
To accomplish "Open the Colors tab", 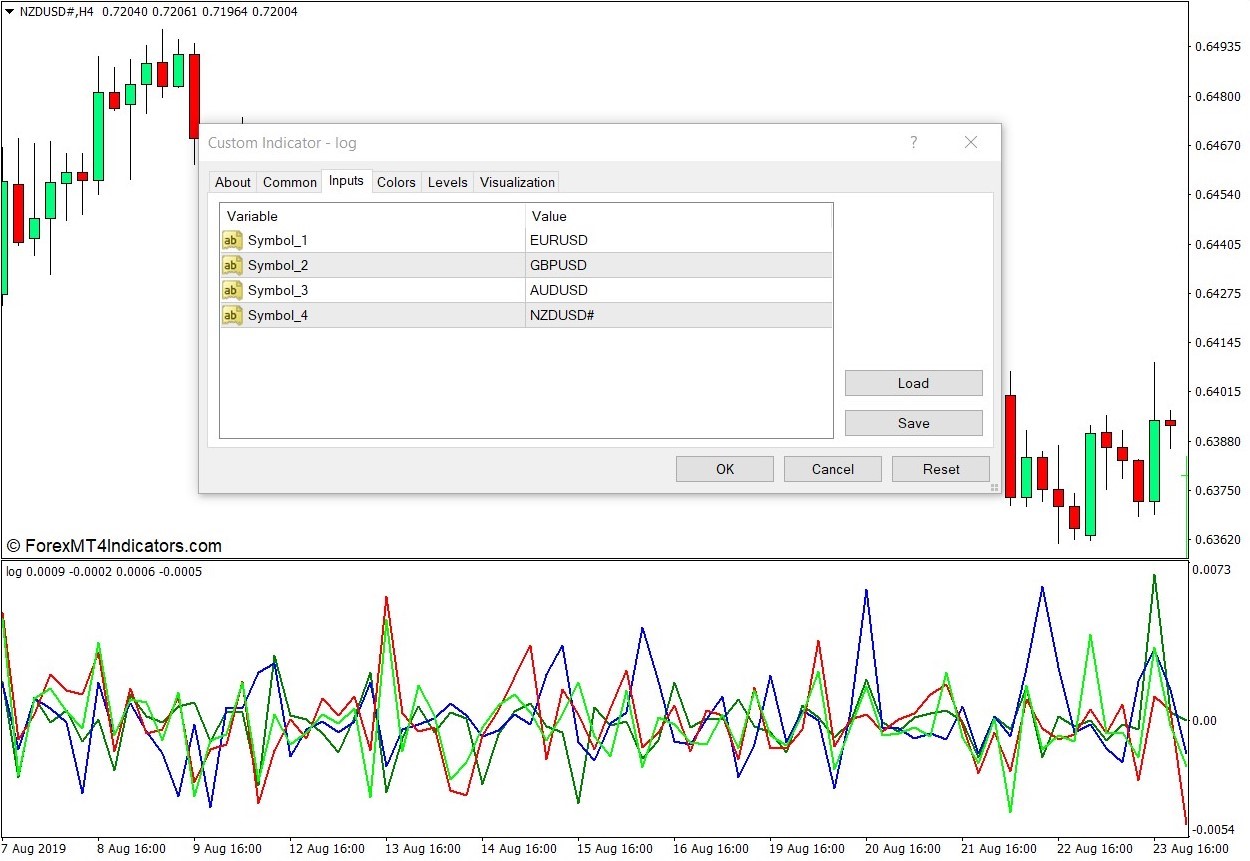I will (396, 182).
